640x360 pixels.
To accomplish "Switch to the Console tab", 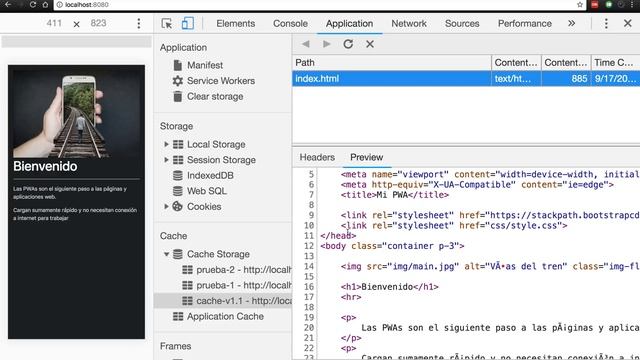I will [290, 24].
